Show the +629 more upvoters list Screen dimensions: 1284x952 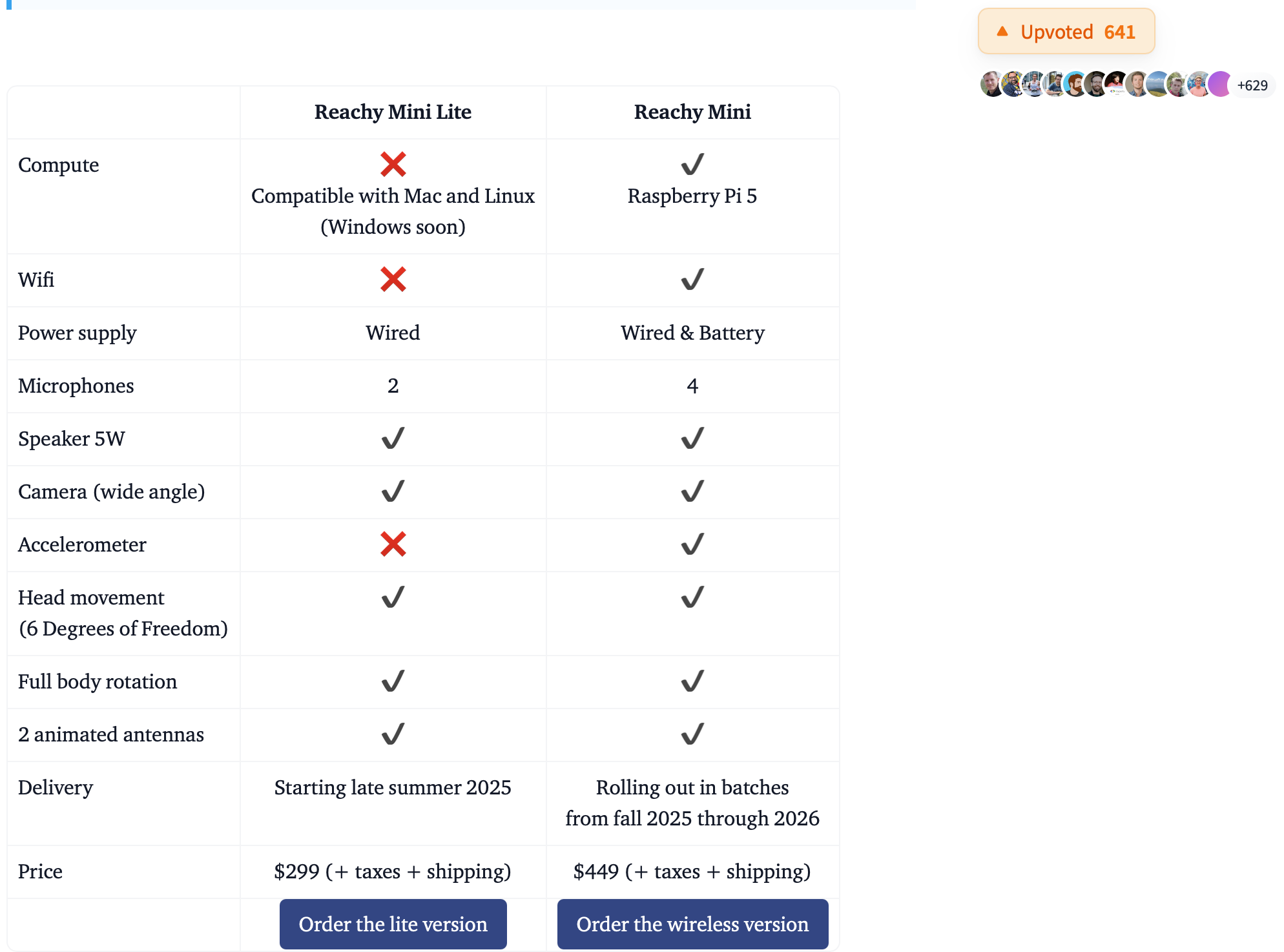(x=1252, y=85)
